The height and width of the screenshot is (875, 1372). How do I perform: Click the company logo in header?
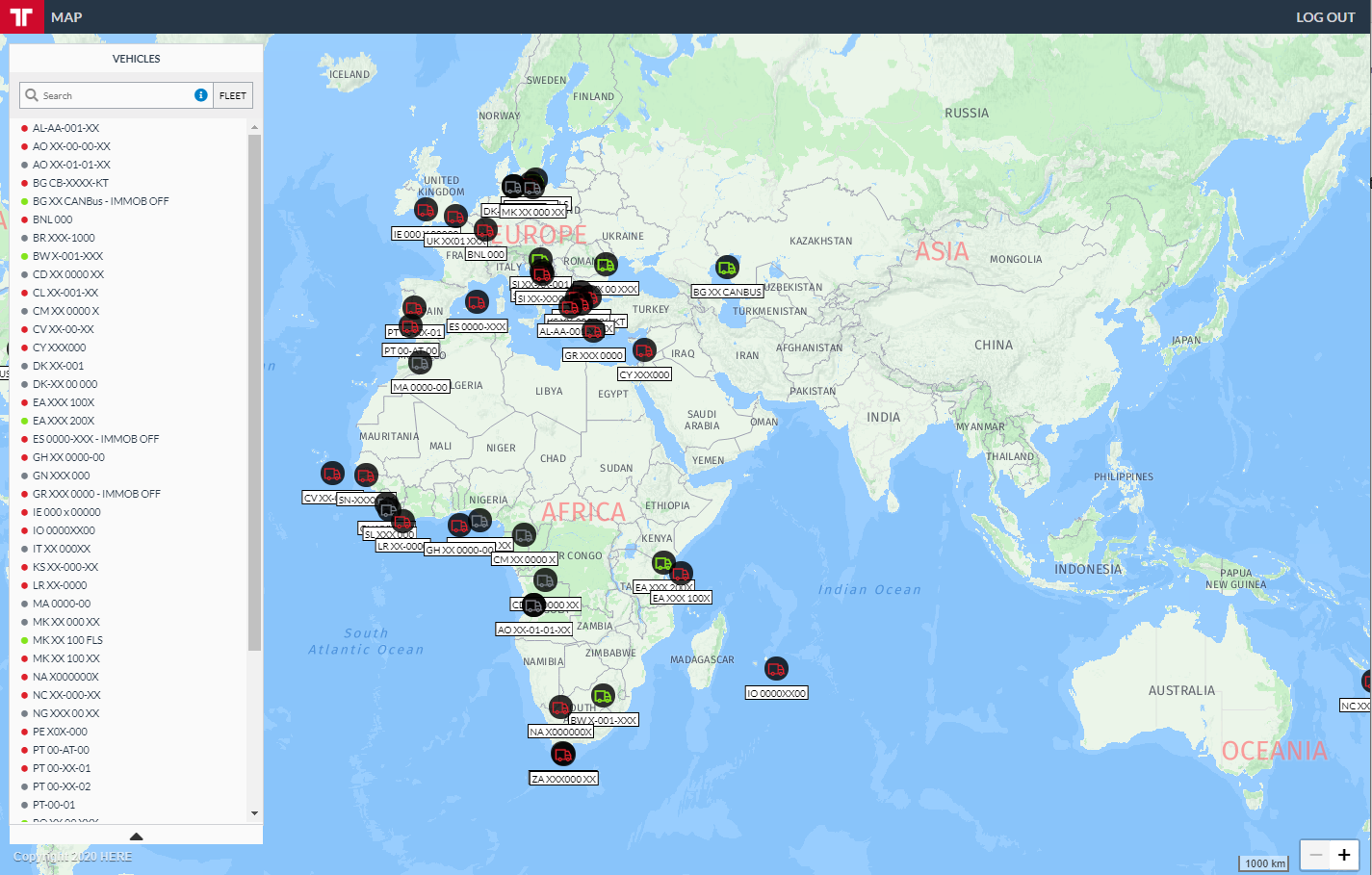[x=21, y=16]
